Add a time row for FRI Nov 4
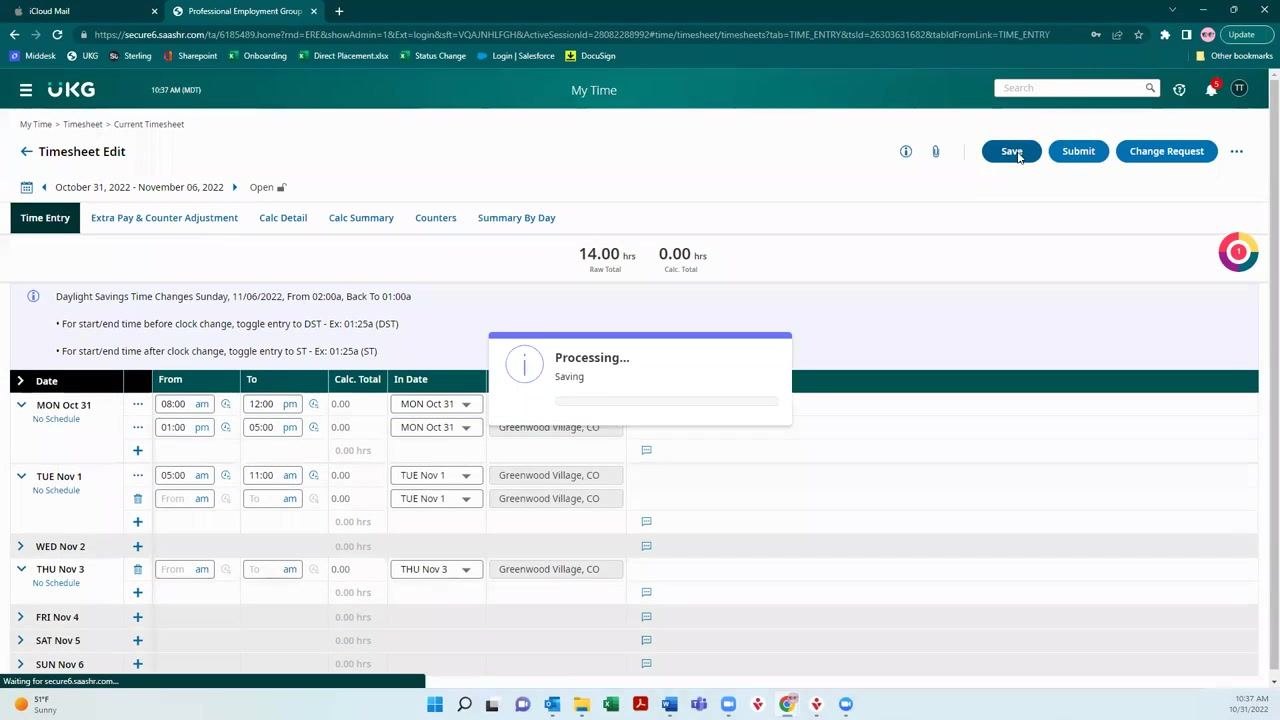This screenshot has height=720, width=1280. point(138,617)
